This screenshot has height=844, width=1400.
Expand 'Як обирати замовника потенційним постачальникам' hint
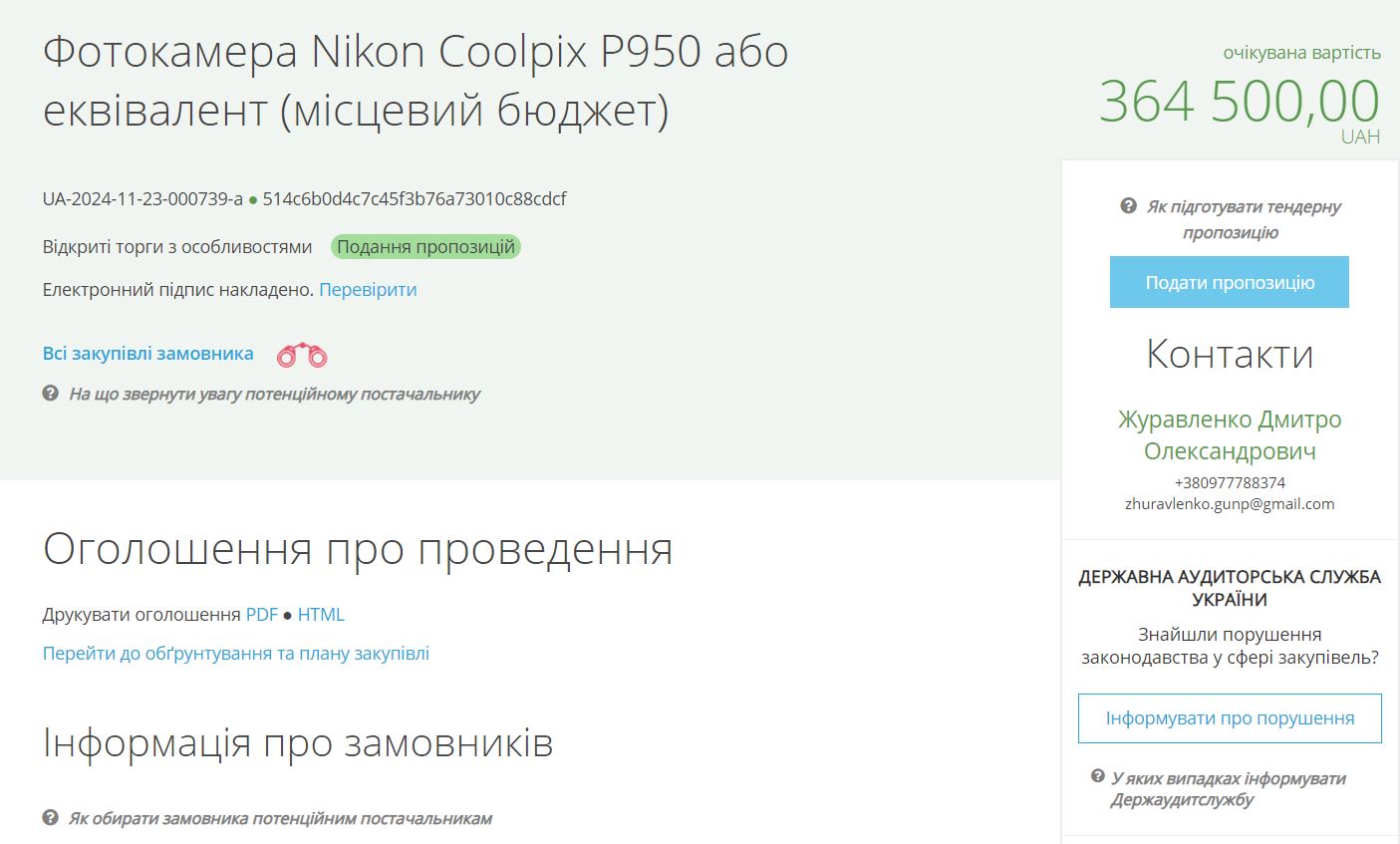click(280, 819)
